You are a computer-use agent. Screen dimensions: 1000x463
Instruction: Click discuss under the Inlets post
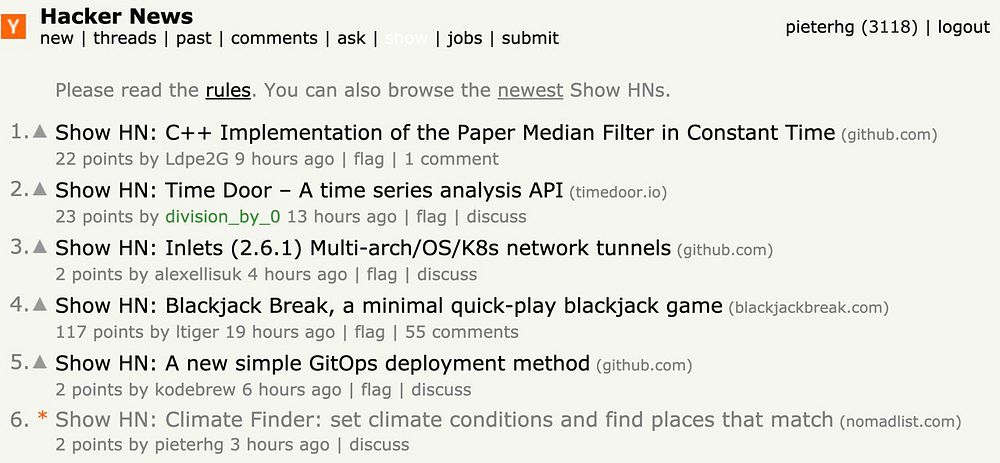447,274
